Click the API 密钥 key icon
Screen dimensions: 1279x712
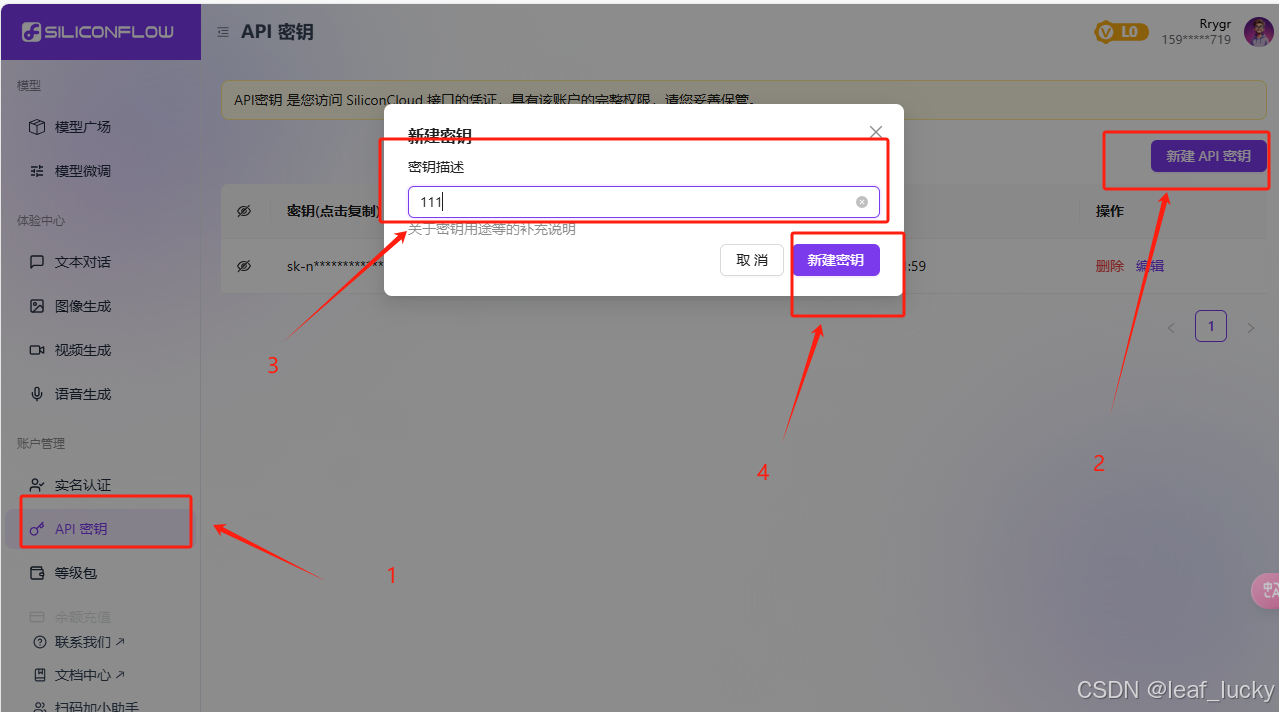37,529
